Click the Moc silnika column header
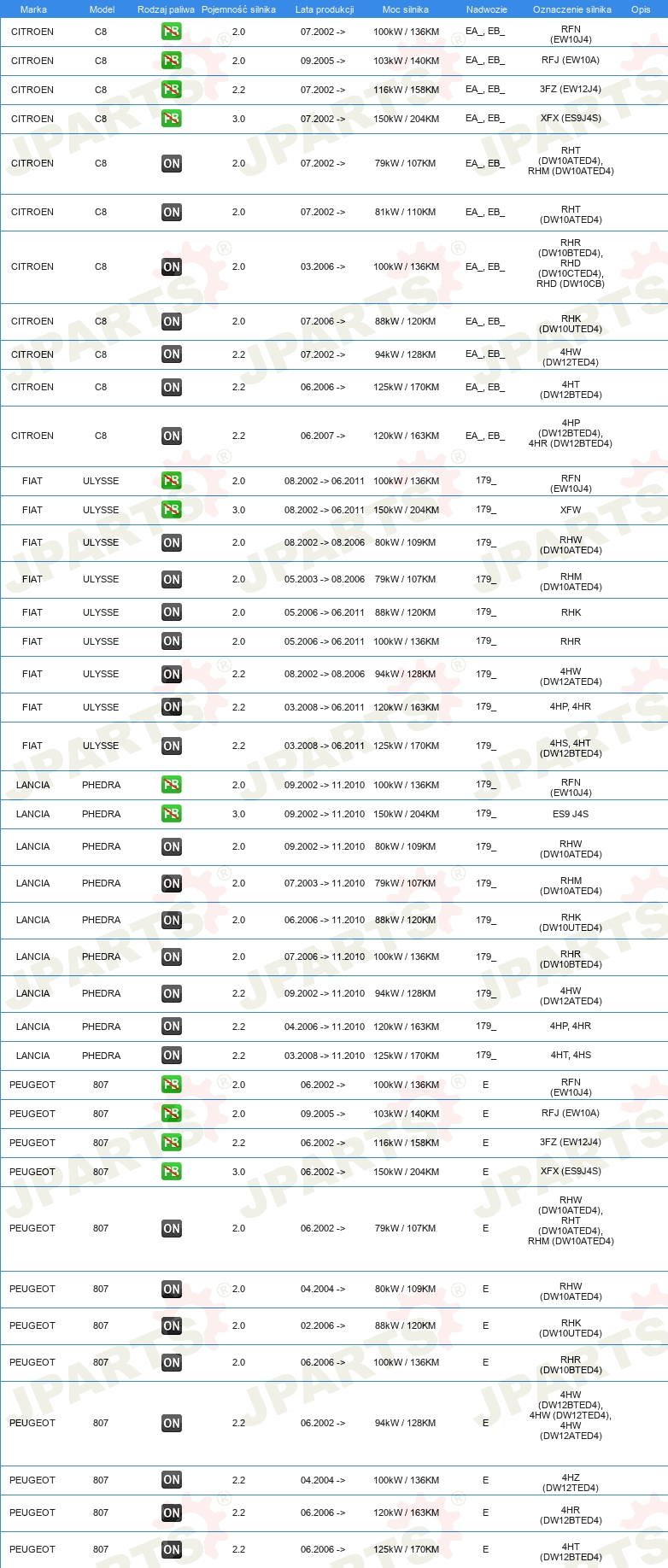Image resolution: width=668 pixels, height=1568 pixels. [x=406, y=9]
